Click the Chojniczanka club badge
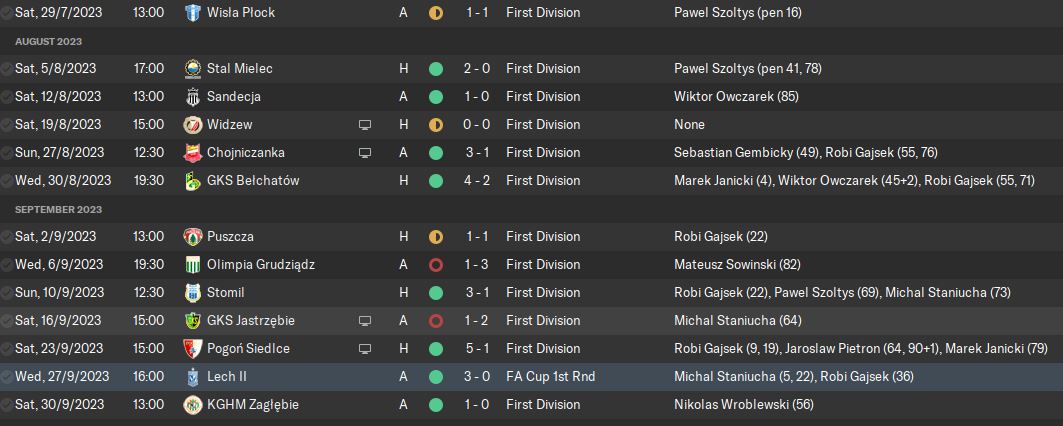 point(193,153)
